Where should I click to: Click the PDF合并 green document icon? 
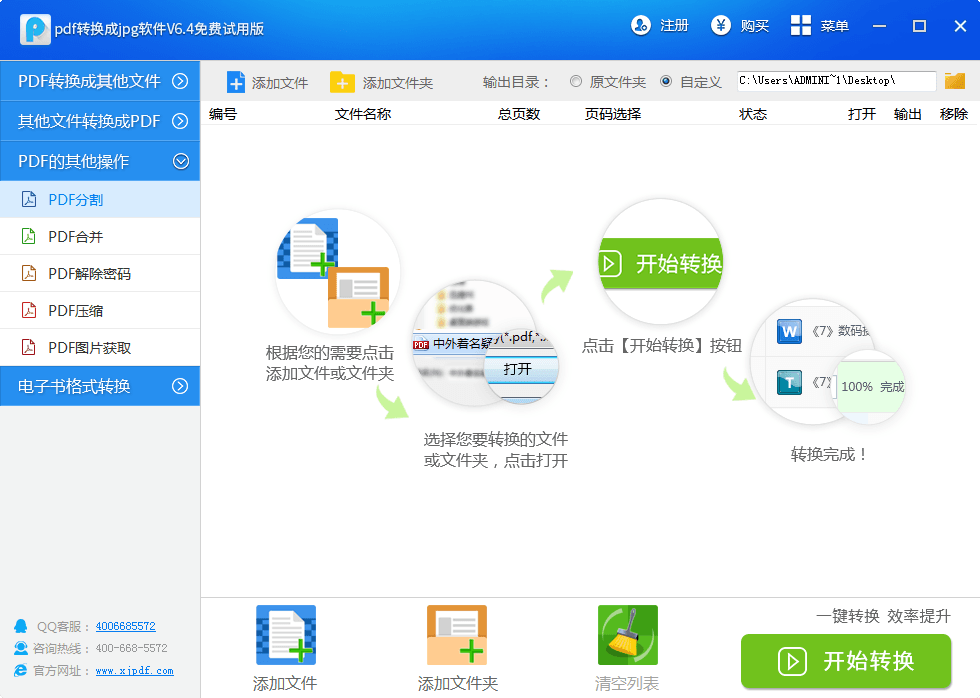(29, 236)
